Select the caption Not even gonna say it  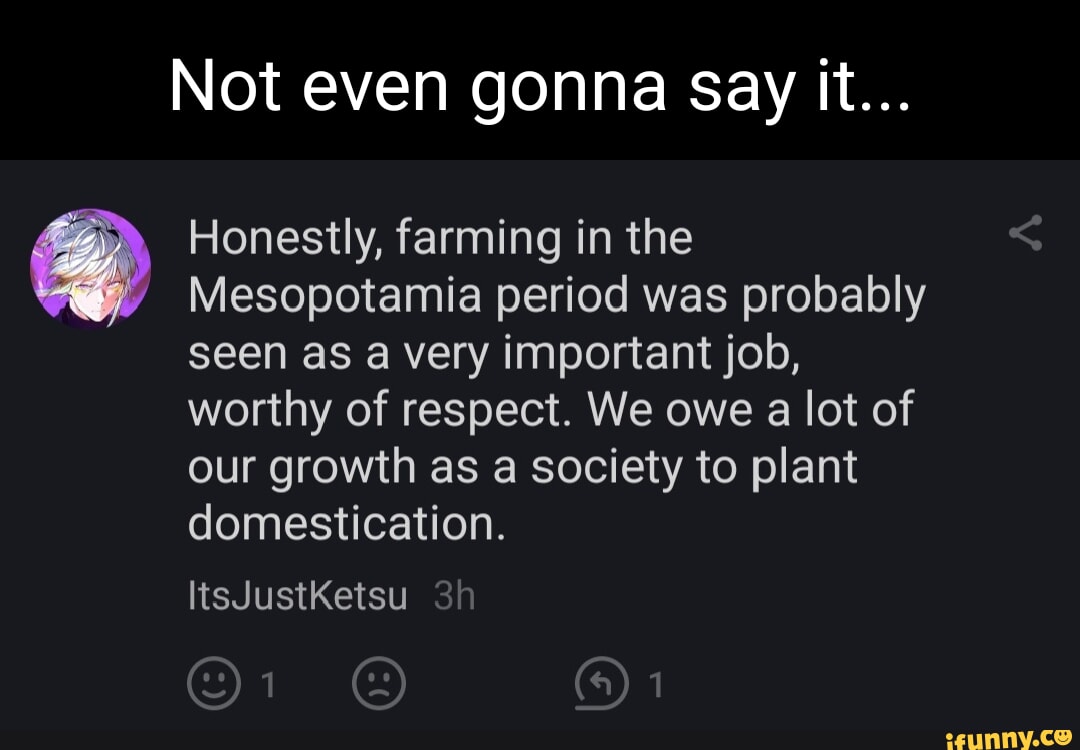[x=540, y=83]
